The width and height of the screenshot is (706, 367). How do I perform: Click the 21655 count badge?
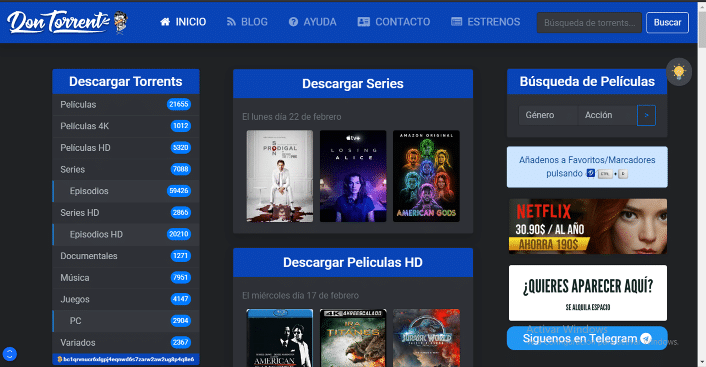(179, 104)
